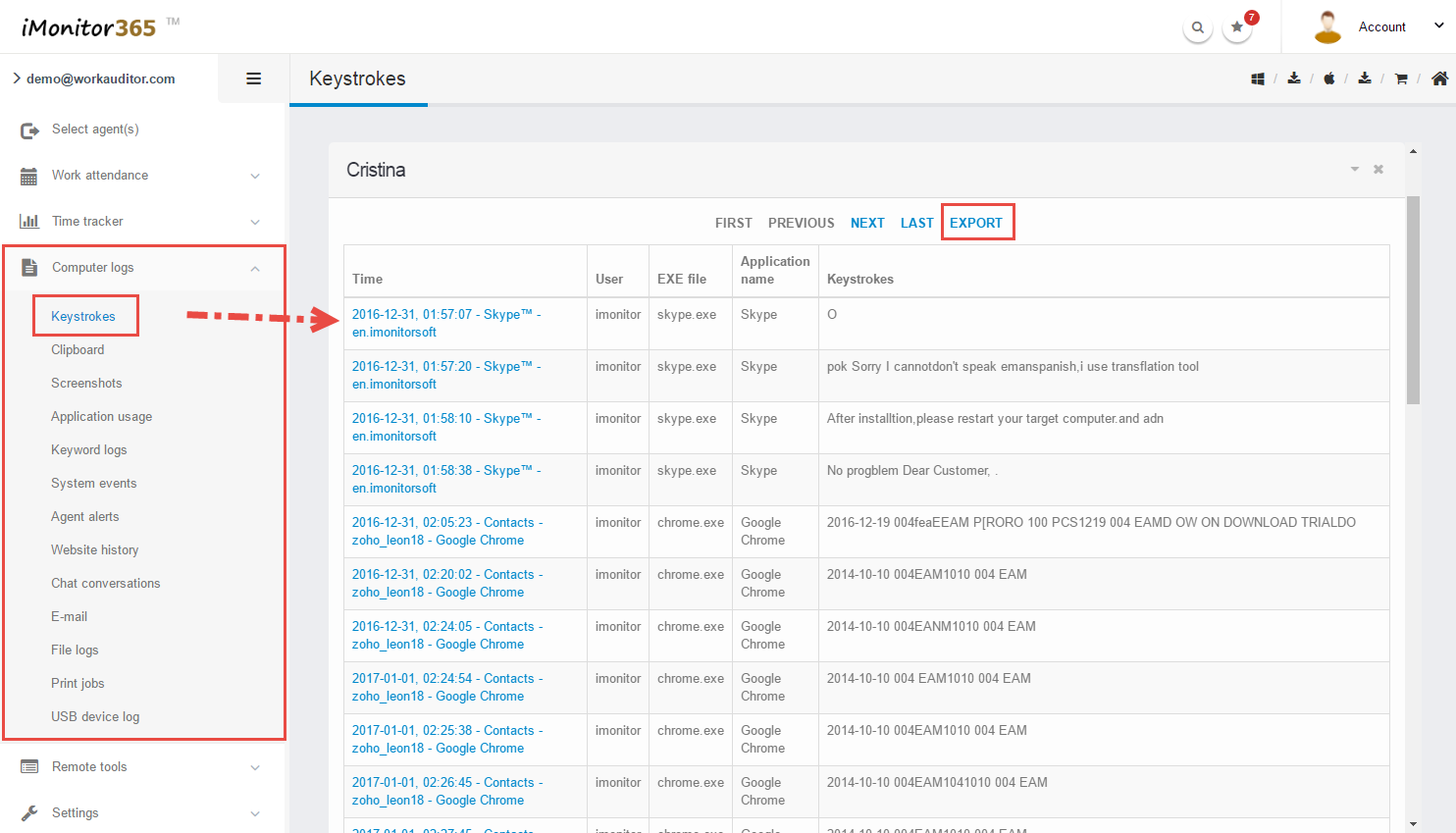Viewport: 1456px width, 833px height.
Task: Click Select agent(s) label
Action: click(95, 130)
